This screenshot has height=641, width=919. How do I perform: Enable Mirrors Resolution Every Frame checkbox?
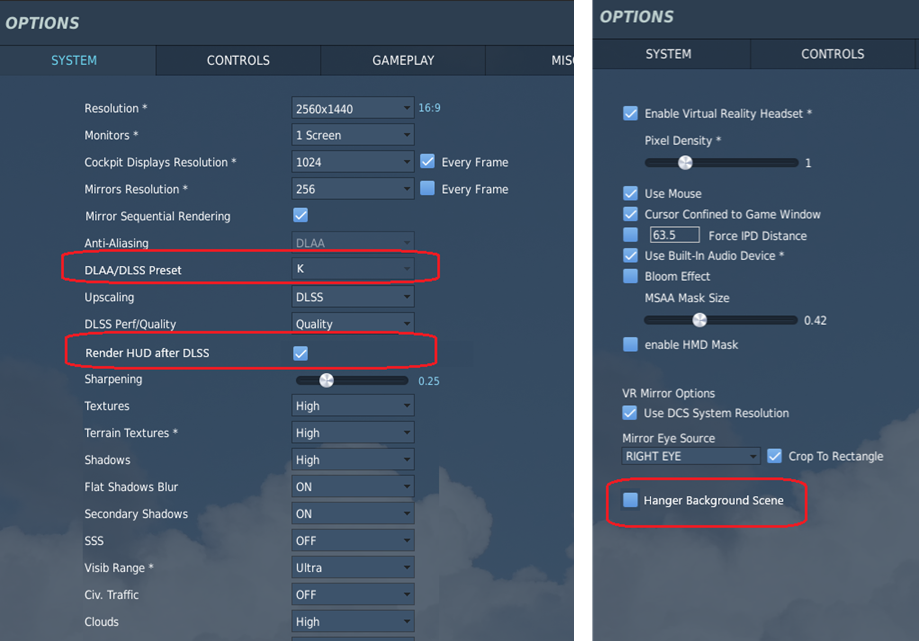(428, 188)
